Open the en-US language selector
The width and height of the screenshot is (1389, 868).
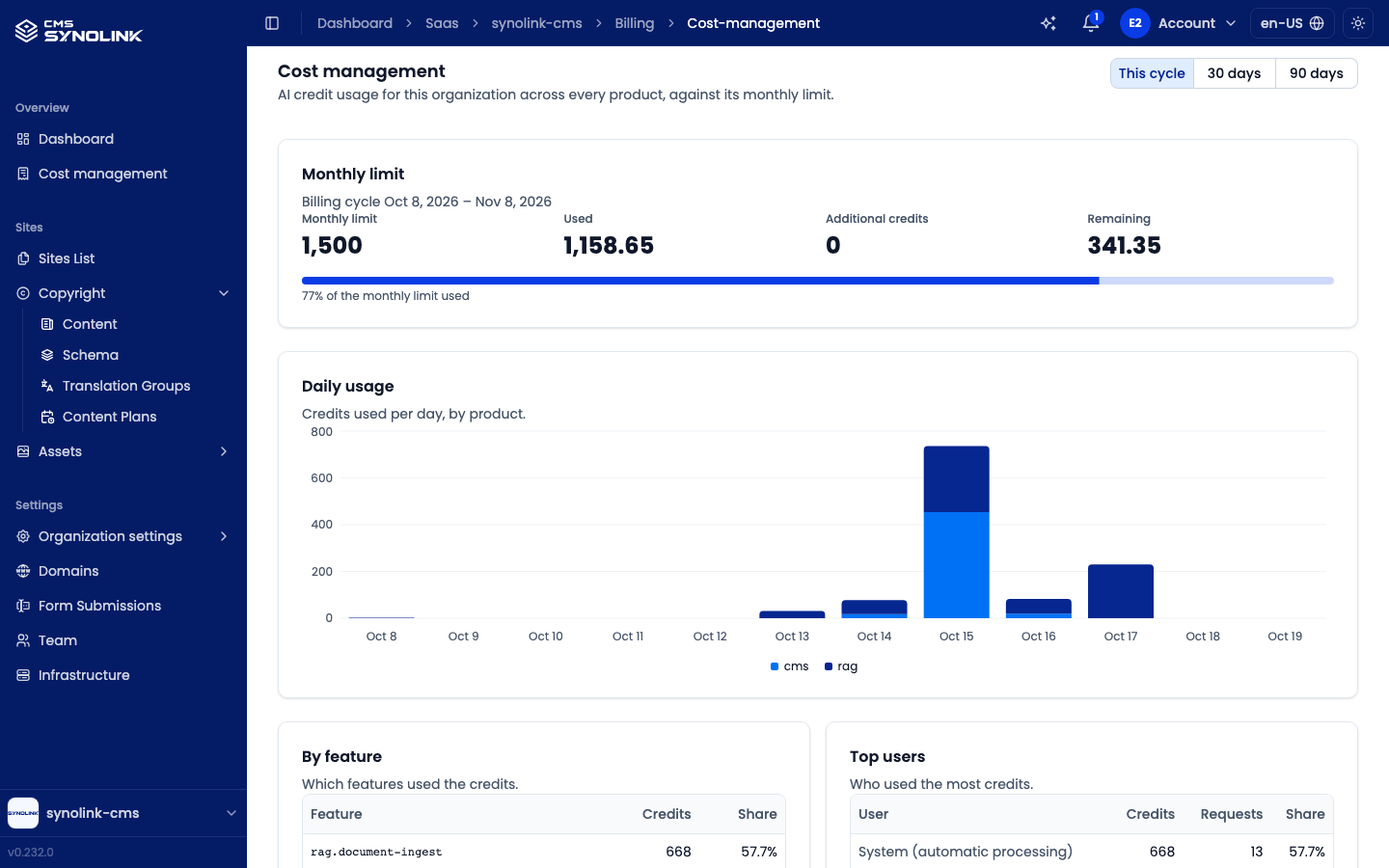pos(1293,23)
